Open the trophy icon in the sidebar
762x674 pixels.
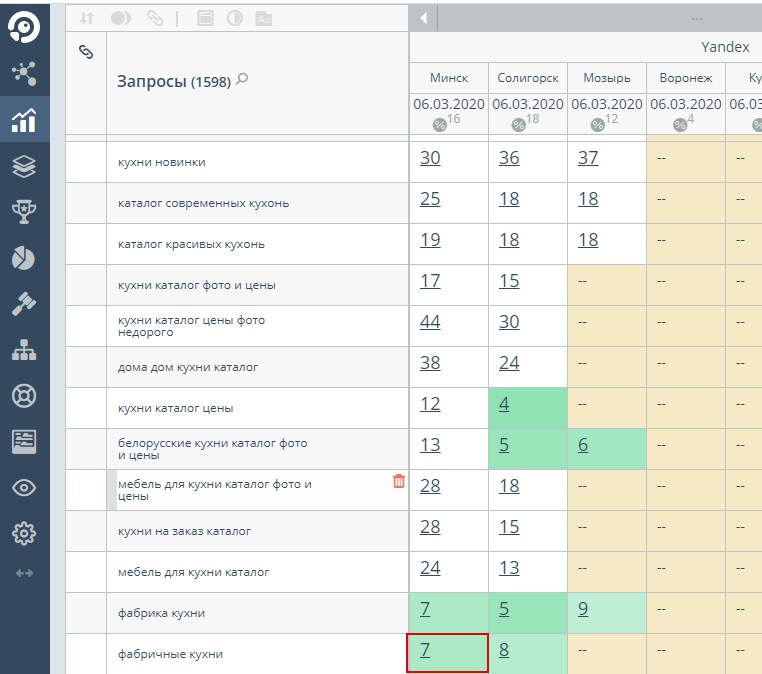click(23, 211)
